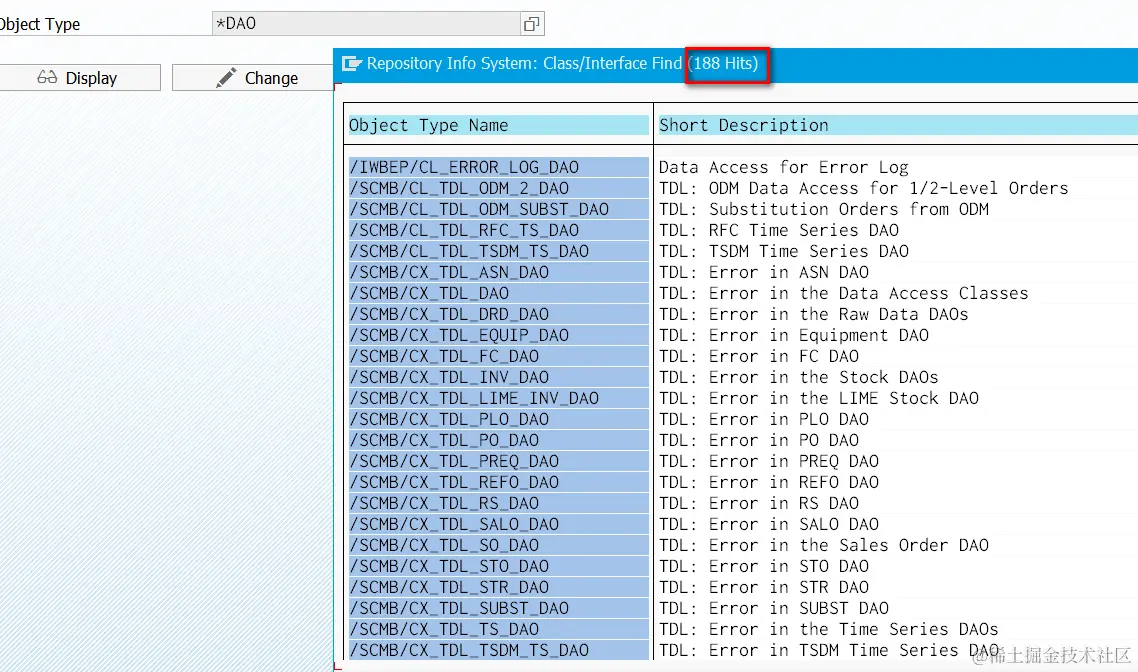The image size is (1138, 672).
Task: Select row /SCMB/CL_TDL_RFC_TS_DAO
Action: pos(499,231)
